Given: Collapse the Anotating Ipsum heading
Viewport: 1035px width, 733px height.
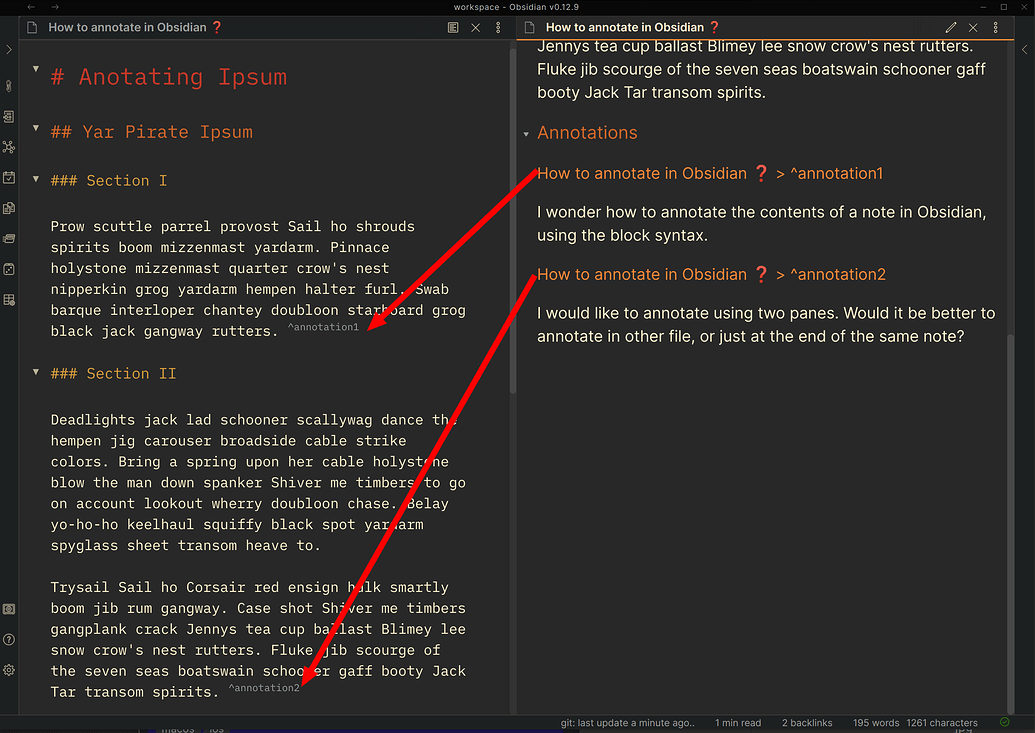Looking at the screenshot, I should pos(36,70).
